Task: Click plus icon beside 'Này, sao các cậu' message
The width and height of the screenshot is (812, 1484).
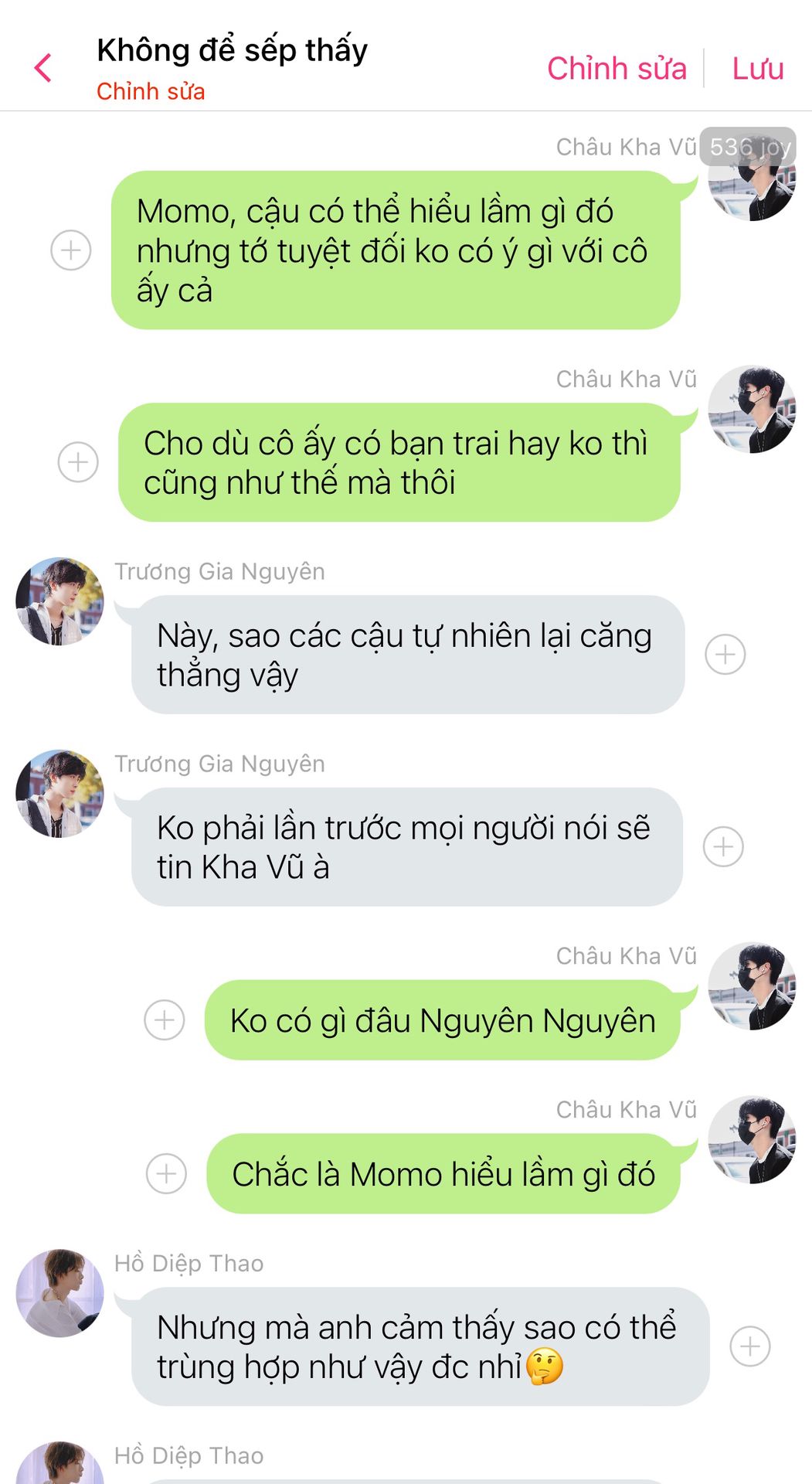Action: pos(725,655)
